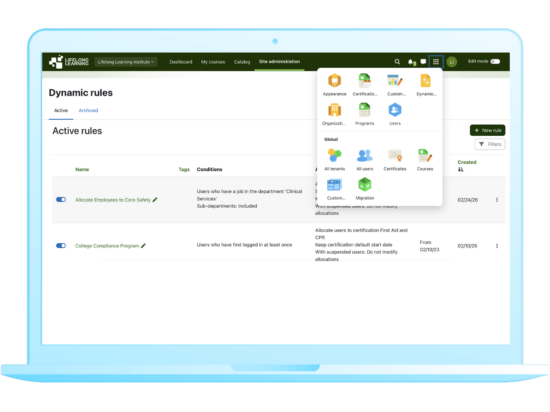Open Site administration in navigation
This screenshot has height=412, width=550.
point(279,62)
